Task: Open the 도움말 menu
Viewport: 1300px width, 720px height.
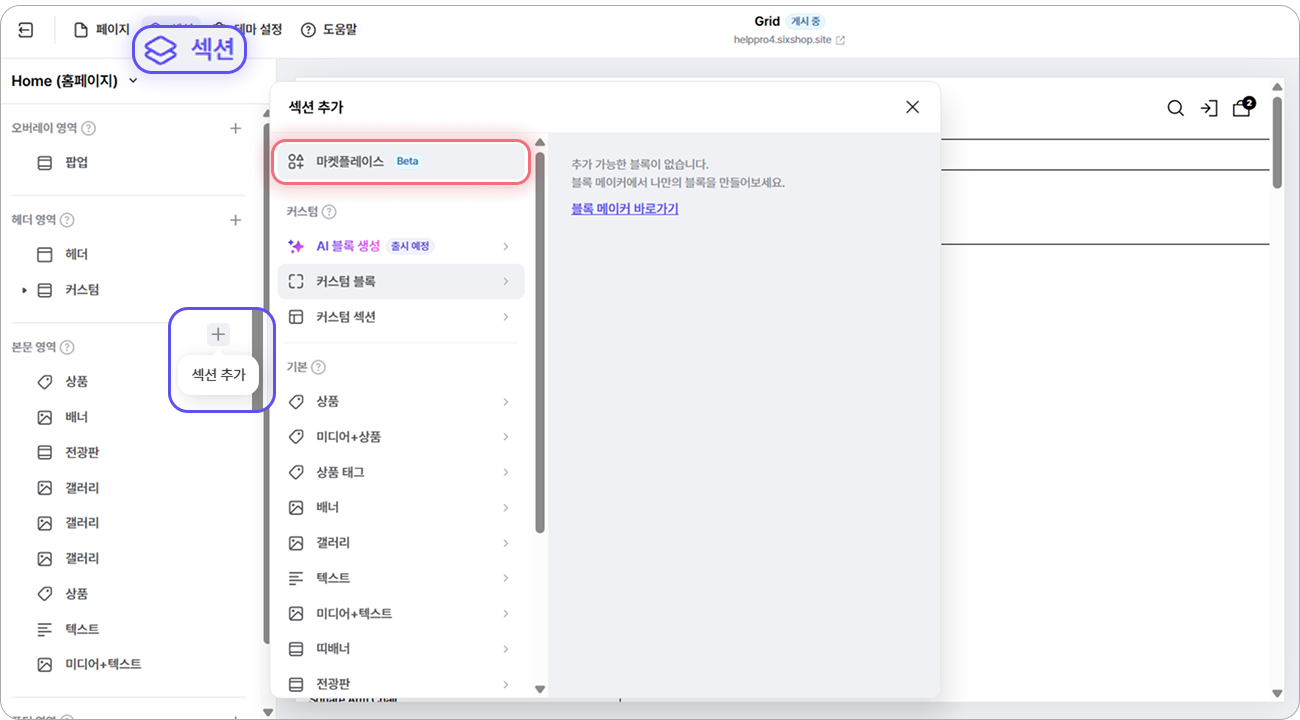Action: pos(329,30)
